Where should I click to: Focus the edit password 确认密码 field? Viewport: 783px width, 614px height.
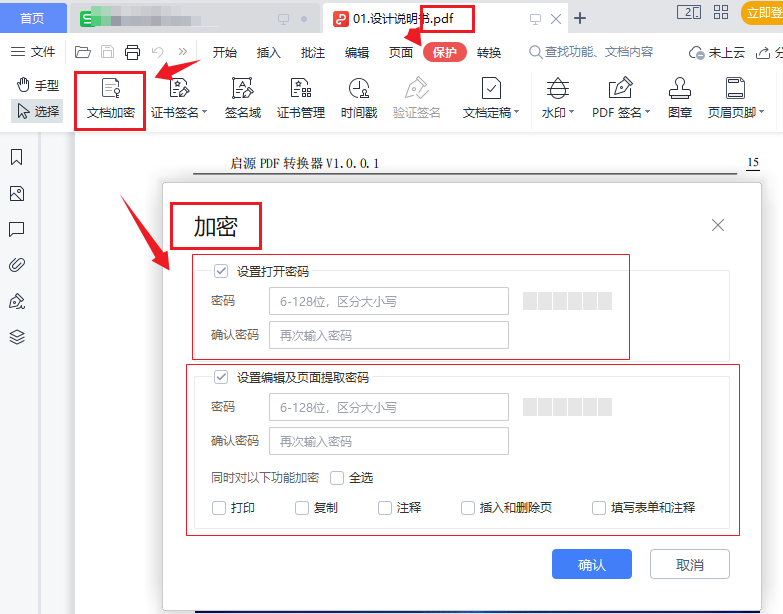tap(389, 441)
